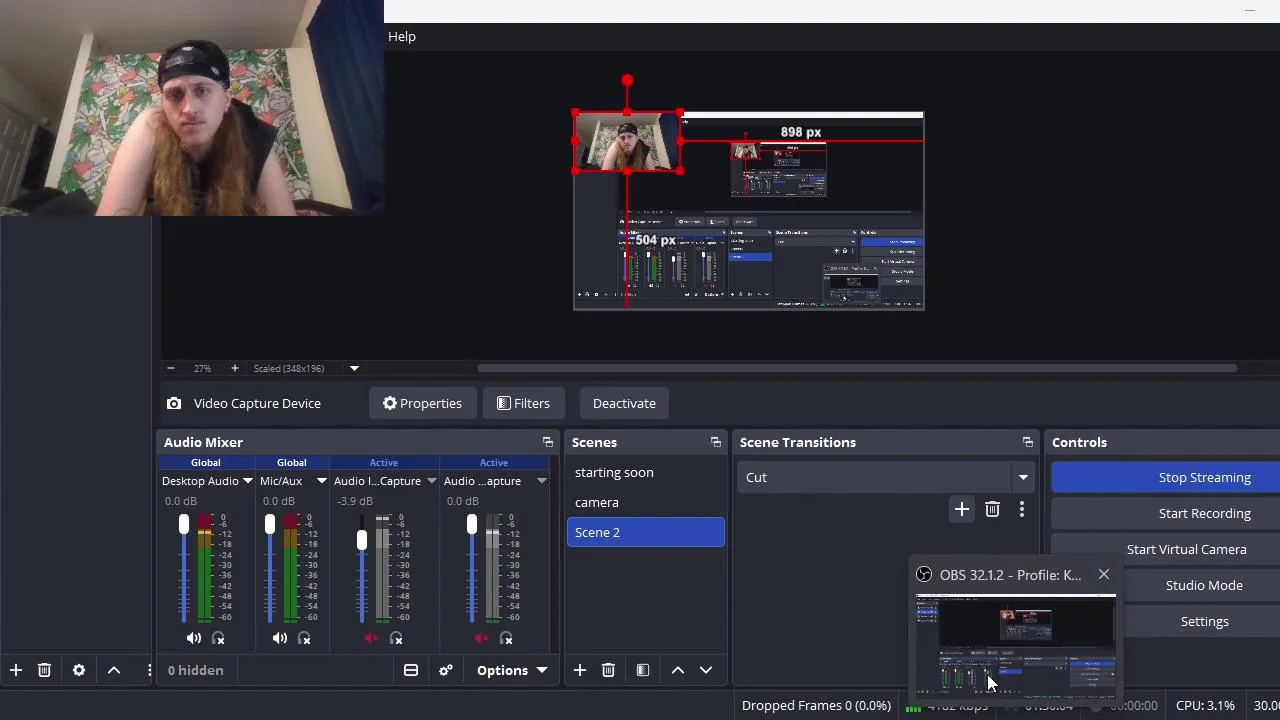The height and width of the screenshot is (720, 1280).
Task: Add a new source with the plus icon
Action: [x=16, y=670]
